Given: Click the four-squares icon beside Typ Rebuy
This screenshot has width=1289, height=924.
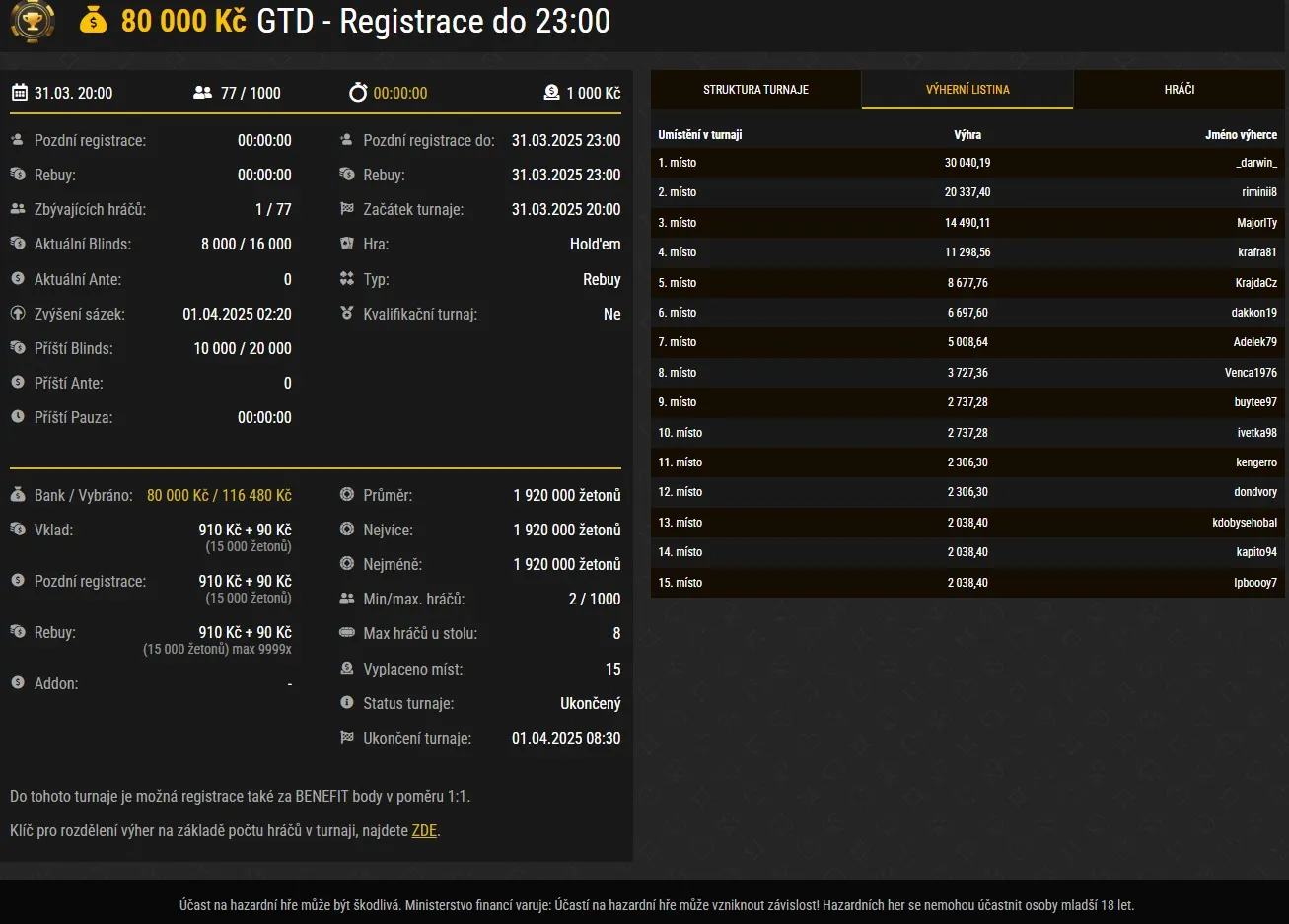Looking at the screenshot, I should pyautogui.click(x=346, y=279).
